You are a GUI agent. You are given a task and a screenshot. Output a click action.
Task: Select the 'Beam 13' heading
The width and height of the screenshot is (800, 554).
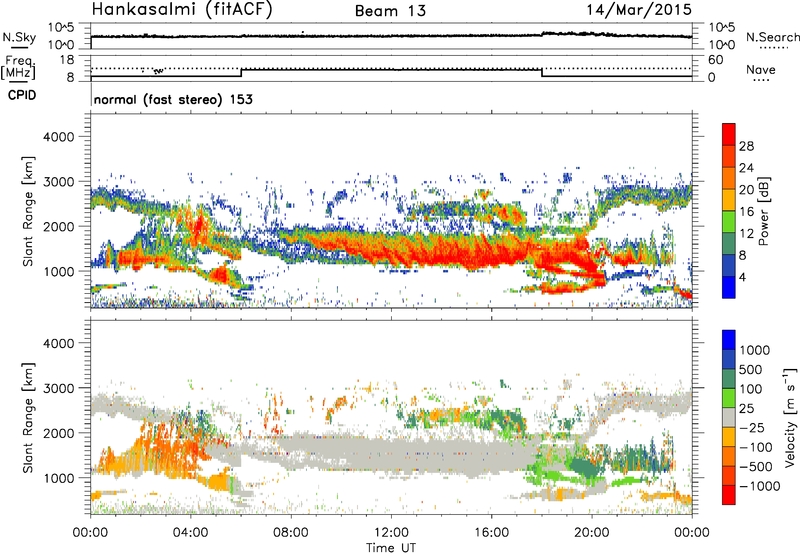click(390, 11)
